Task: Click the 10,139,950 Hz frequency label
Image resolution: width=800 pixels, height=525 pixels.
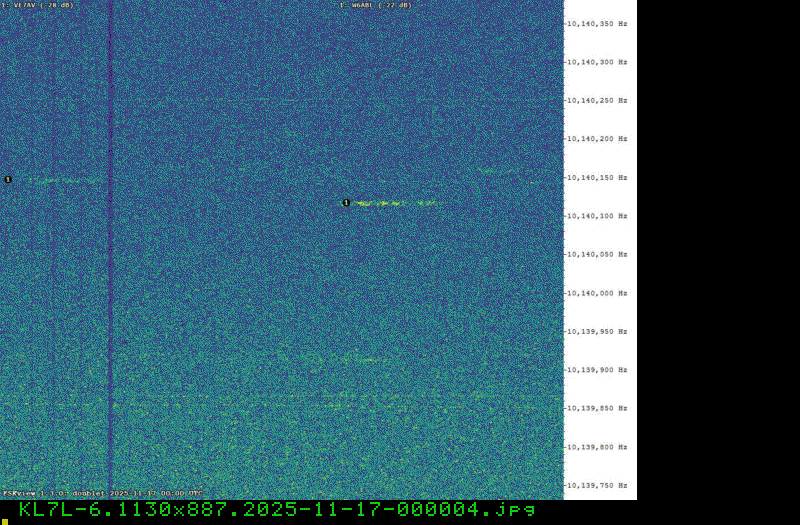Action: (x=597, y=332)
